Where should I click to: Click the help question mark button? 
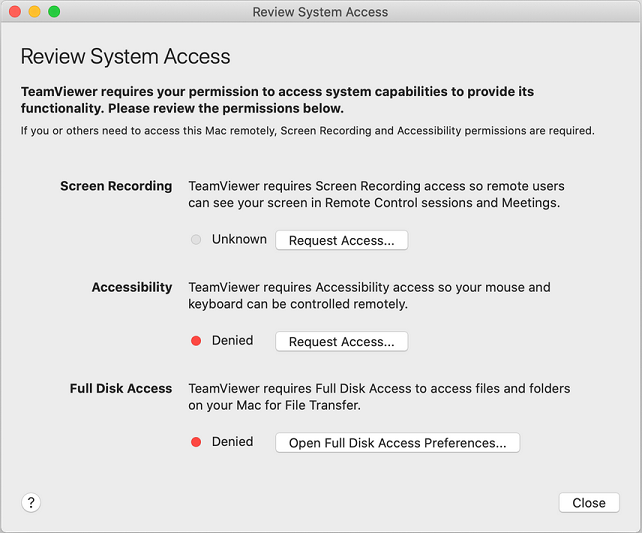tap(30, 502)
